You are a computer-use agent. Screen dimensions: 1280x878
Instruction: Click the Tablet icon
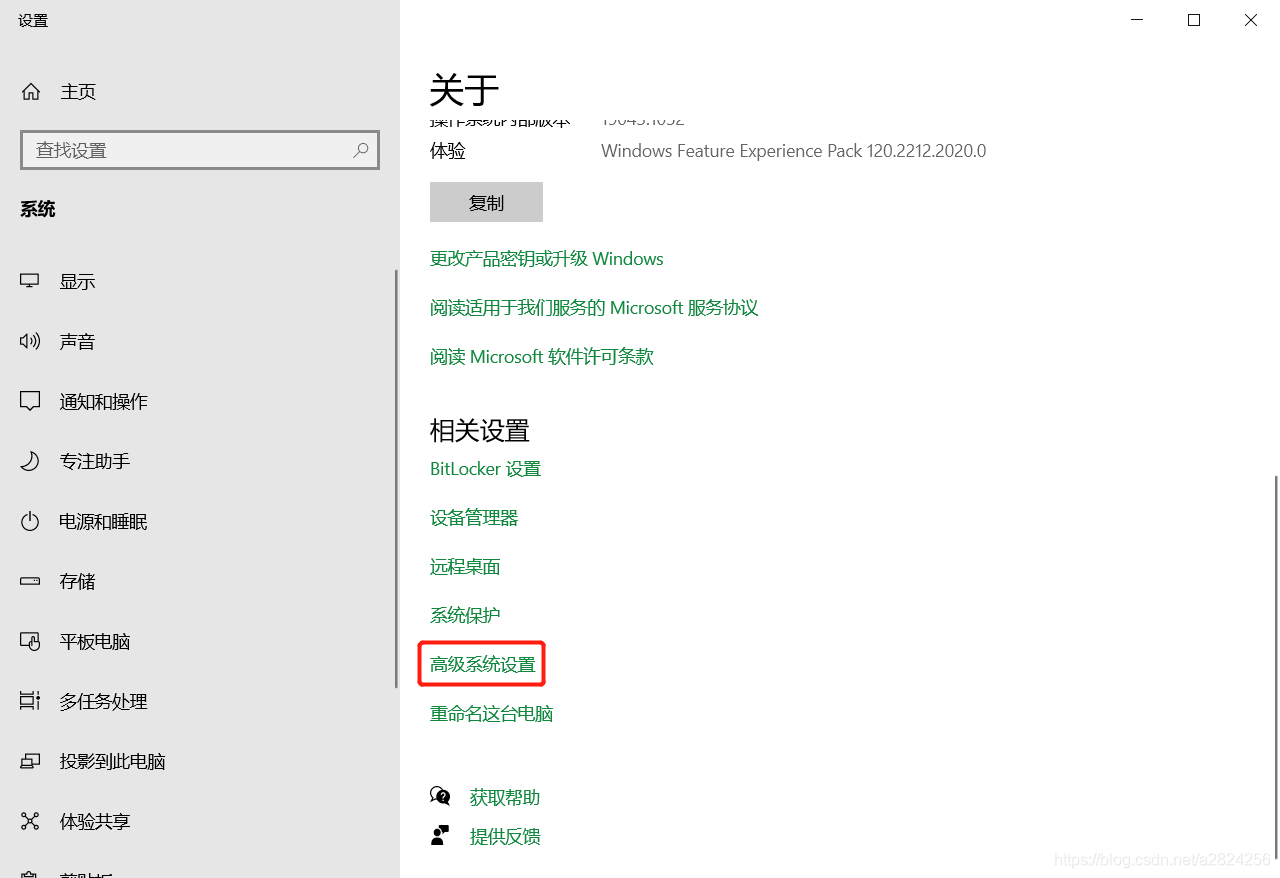(x=30, y=641)
